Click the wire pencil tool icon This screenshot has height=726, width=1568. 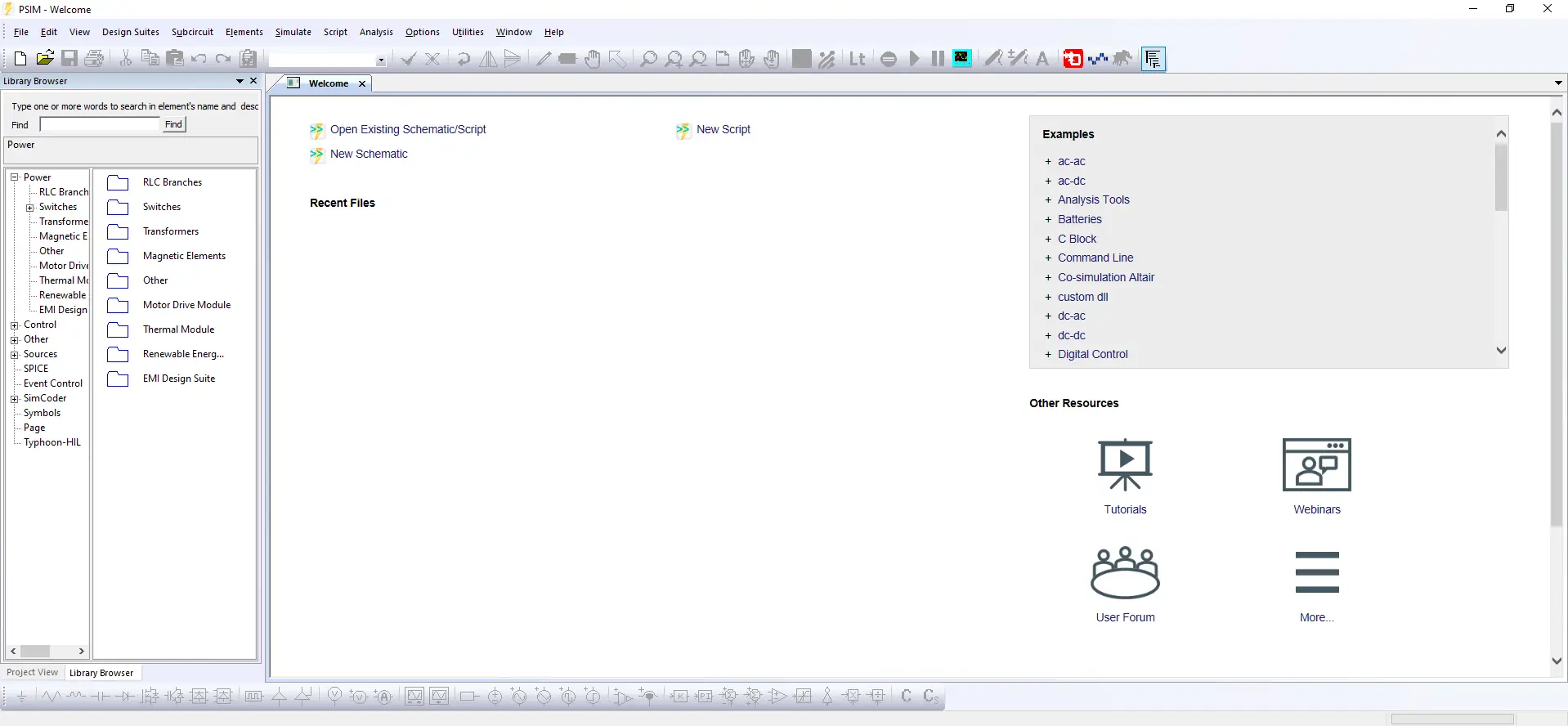(544, 59)
